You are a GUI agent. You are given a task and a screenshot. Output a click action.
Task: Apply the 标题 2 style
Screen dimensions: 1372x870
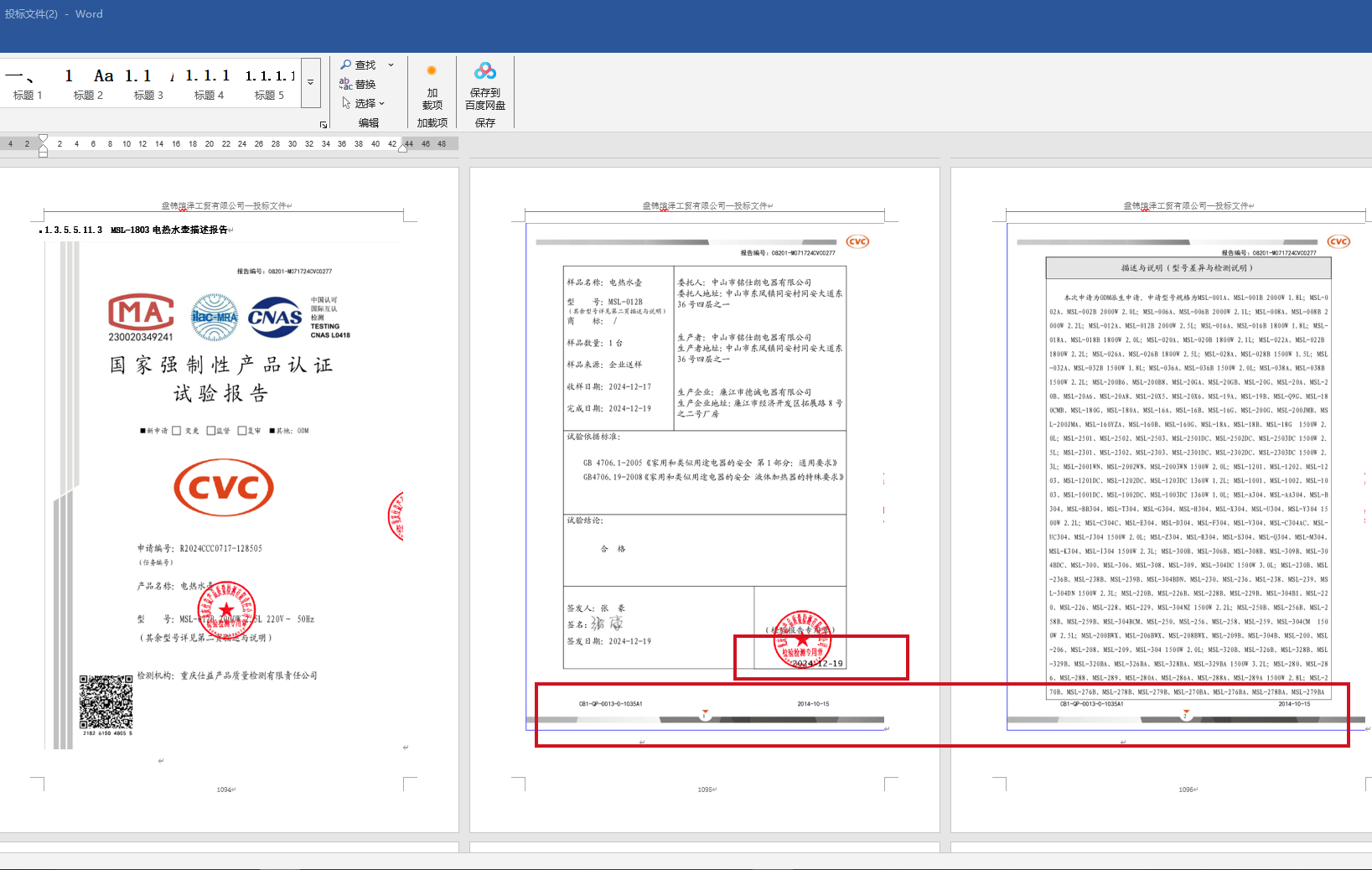tap(88, 84)
